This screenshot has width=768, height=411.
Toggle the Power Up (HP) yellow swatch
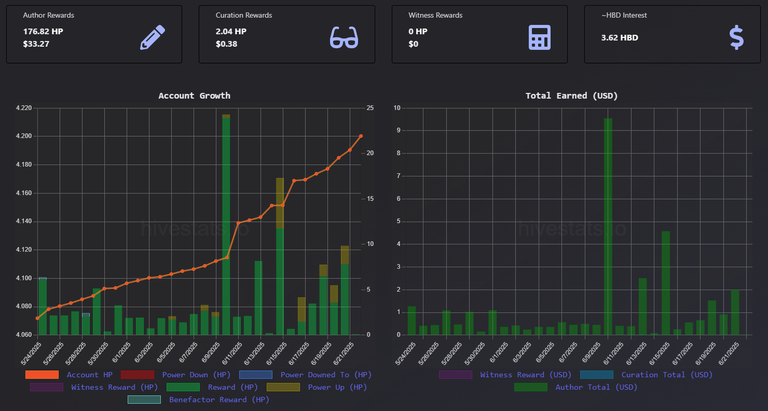[283, 387]
